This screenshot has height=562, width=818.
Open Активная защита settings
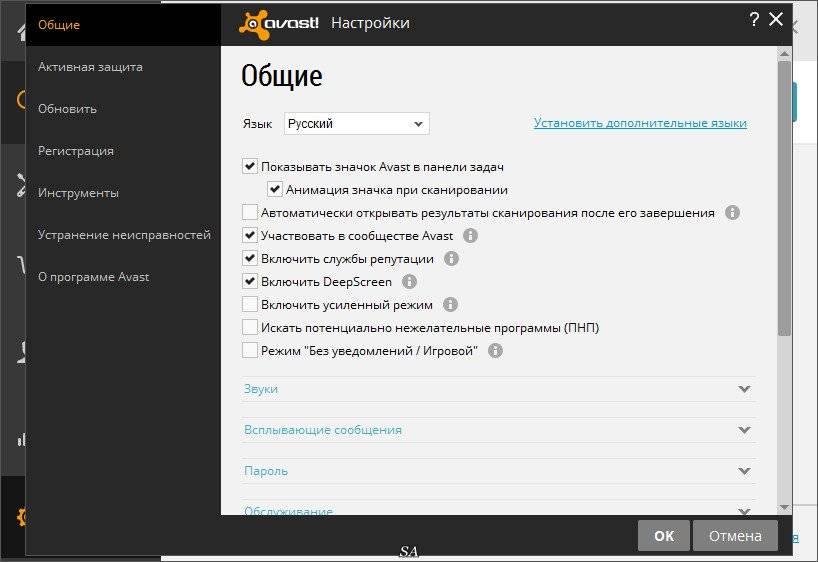click(90, 67)
